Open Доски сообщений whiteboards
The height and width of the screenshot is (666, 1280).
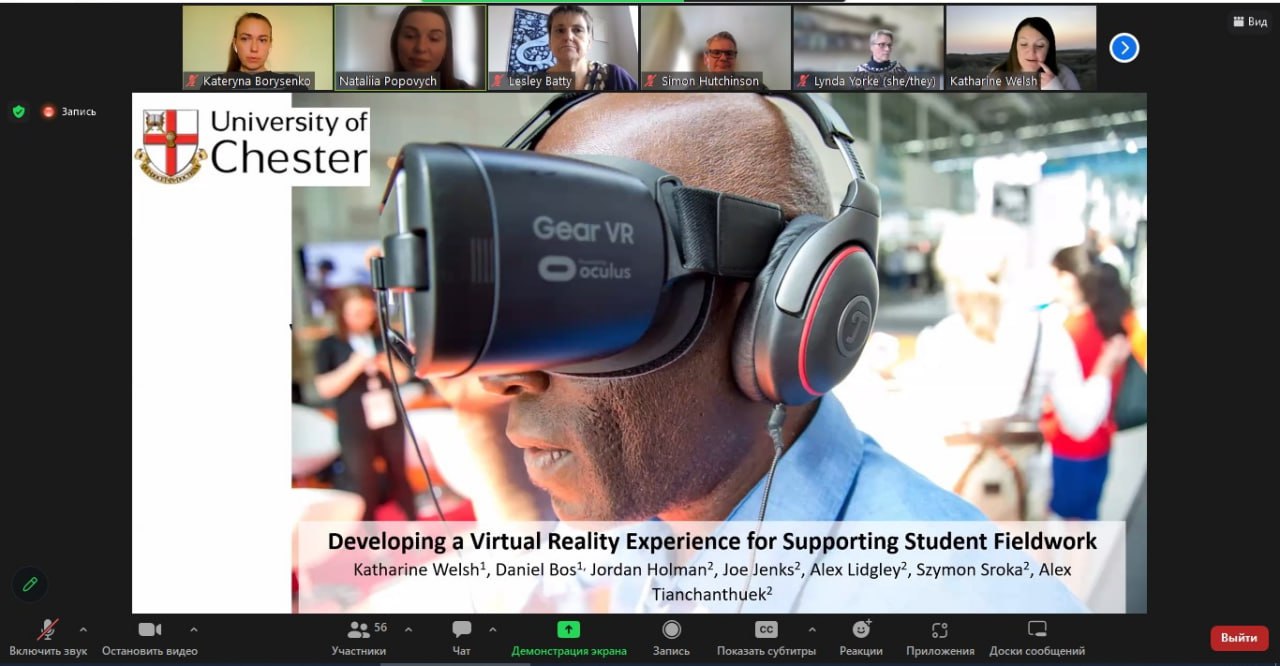pyautogui.click(x=1036, y=638)
